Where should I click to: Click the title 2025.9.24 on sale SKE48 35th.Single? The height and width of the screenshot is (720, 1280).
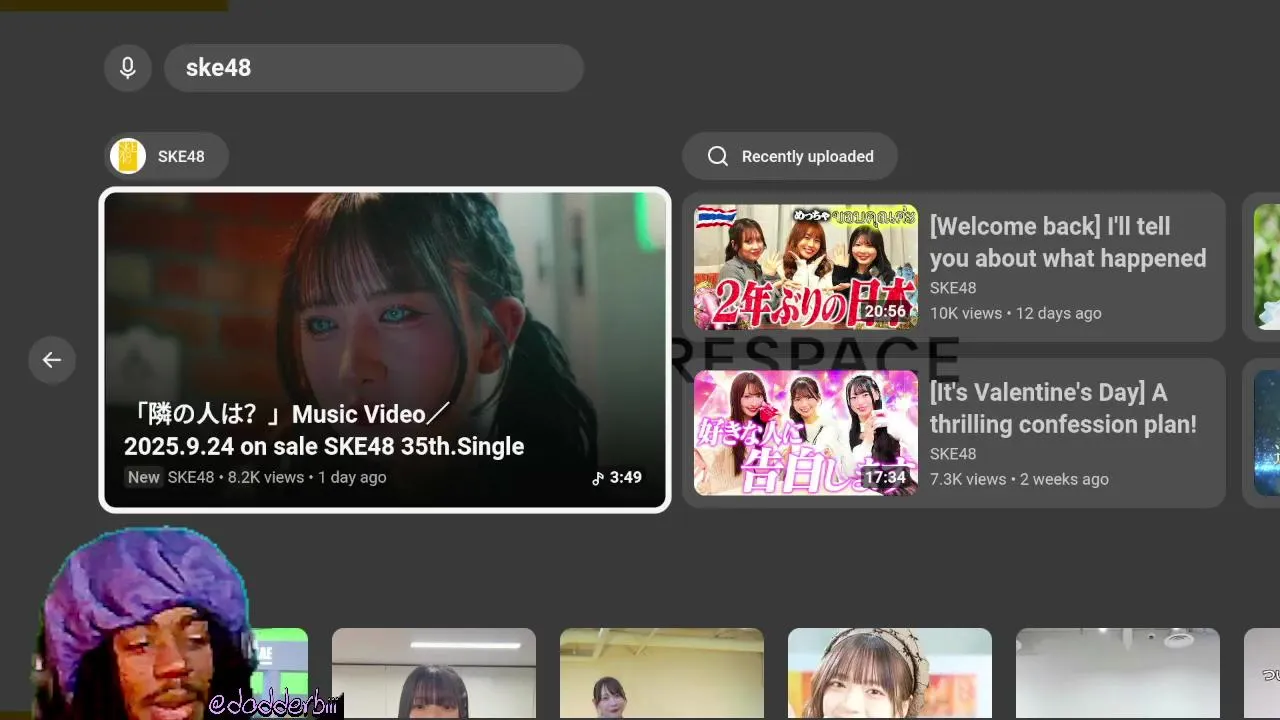324,446
